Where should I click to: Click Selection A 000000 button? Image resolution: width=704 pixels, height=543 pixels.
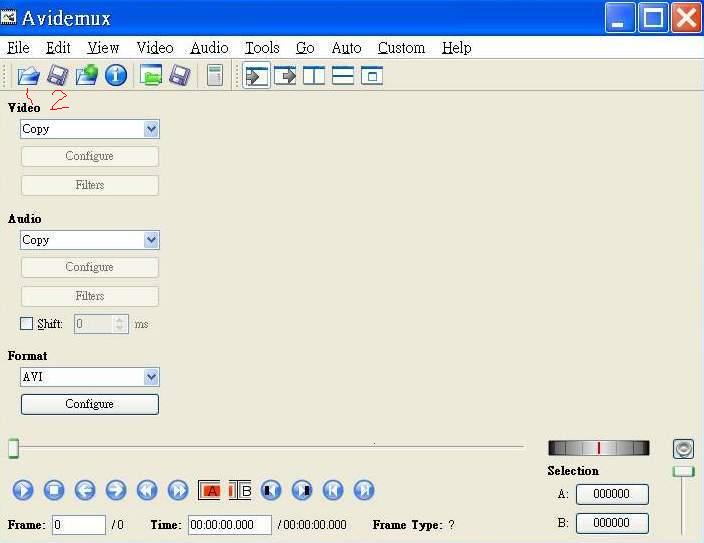[x=612, y=494]
